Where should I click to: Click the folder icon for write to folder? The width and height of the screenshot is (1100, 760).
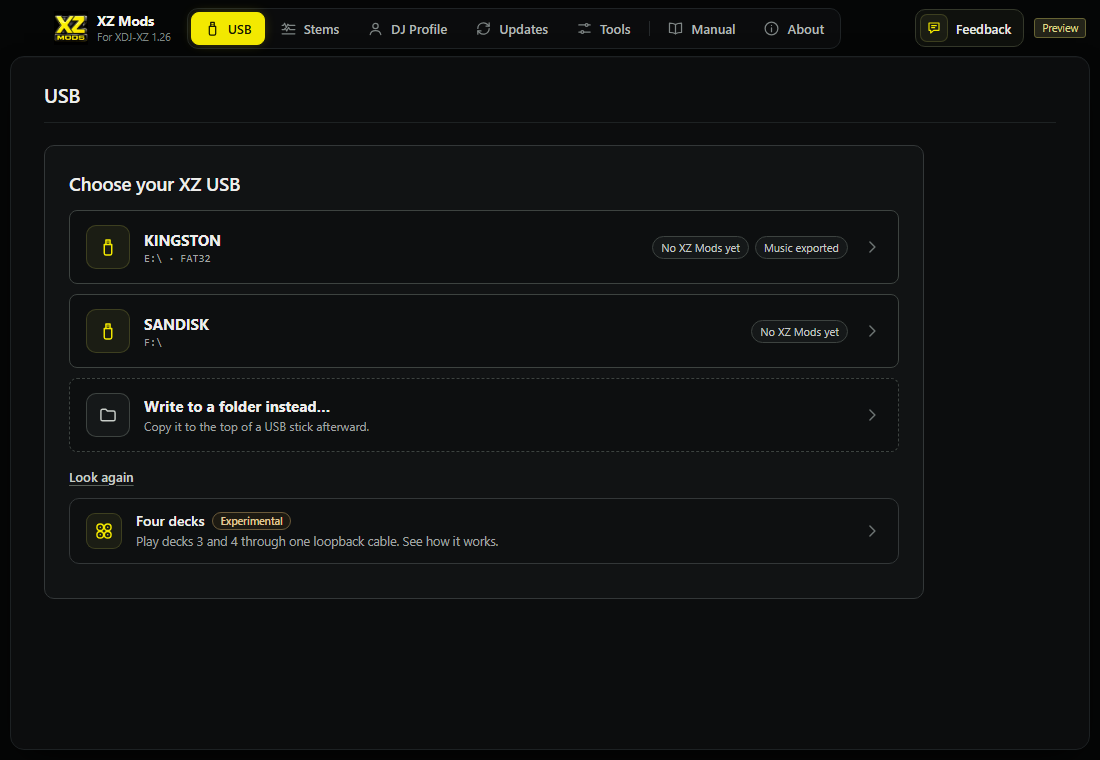[108, 415]
